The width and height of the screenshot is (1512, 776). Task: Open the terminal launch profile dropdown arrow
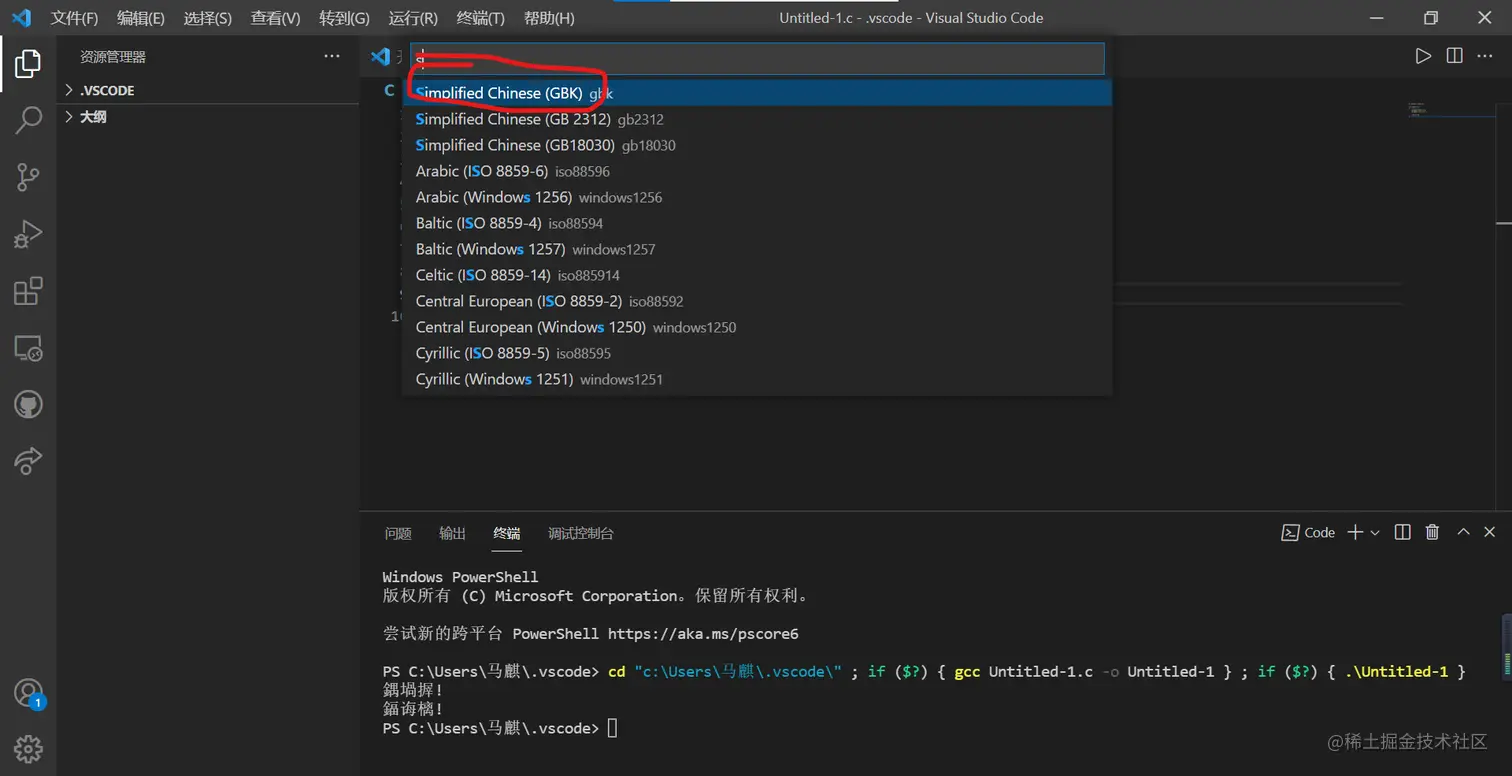point(1375,533)
